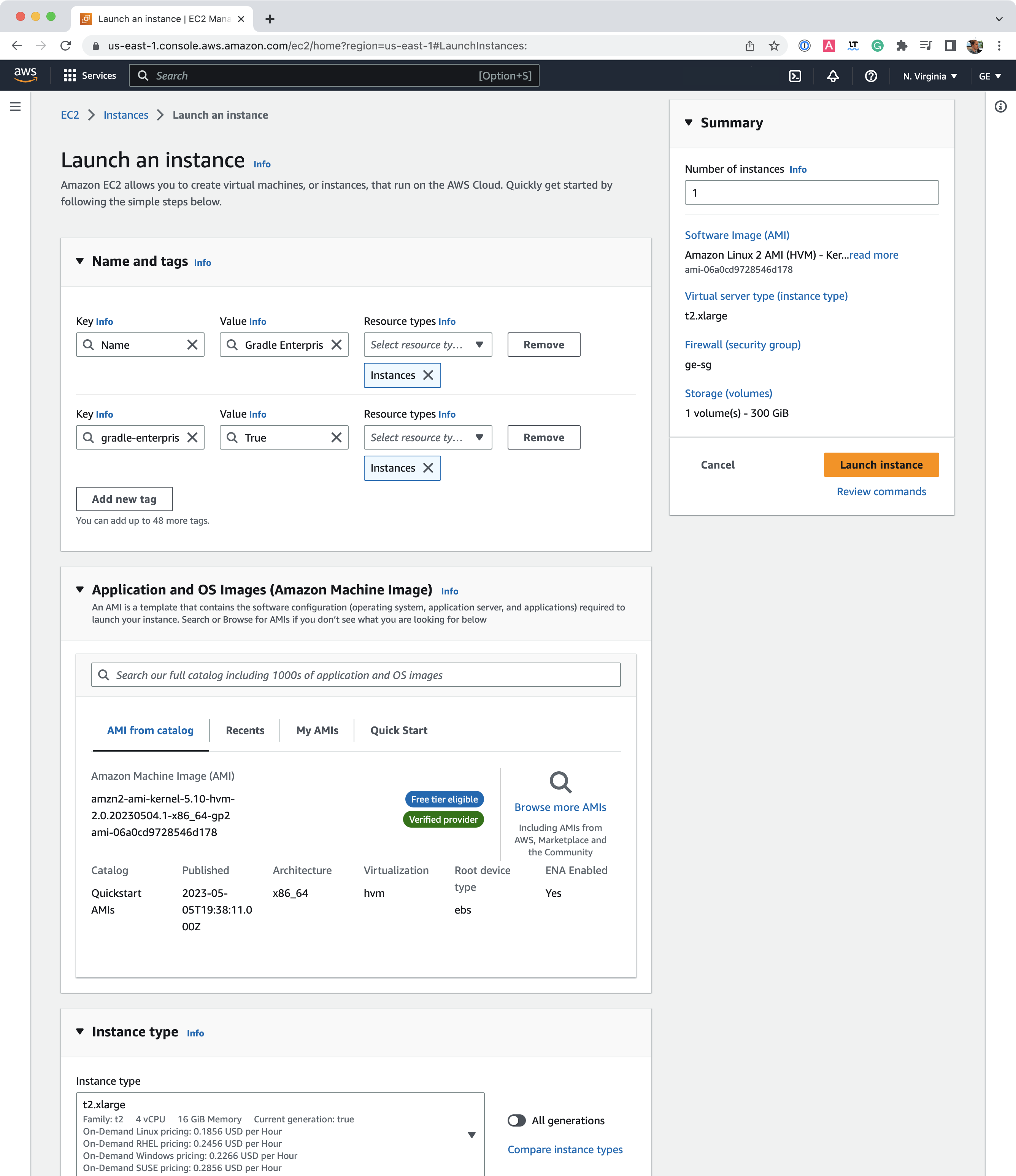Open Storage (volumes) summary link
This screenshot has height=1176, width=1016.
tap(729, 393)
